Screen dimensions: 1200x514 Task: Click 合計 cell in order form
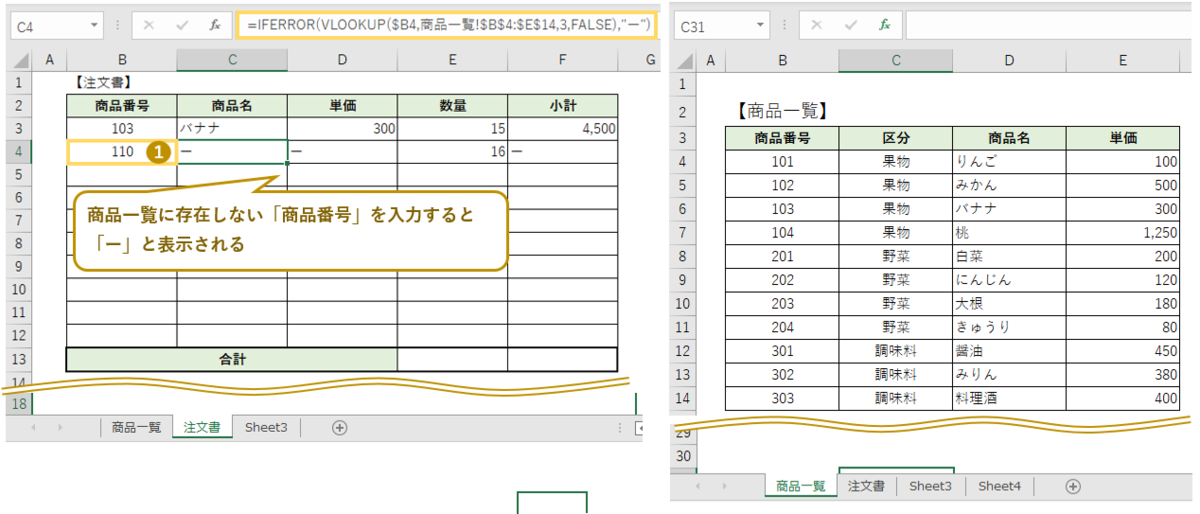(232, 358)
